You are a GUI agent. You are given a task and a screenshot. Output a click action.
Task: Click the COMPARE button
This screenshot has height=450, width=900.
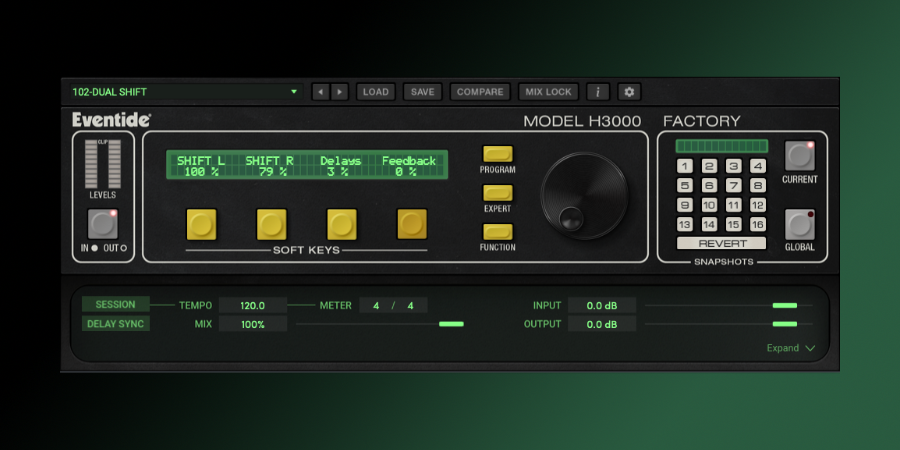[480, 92]
